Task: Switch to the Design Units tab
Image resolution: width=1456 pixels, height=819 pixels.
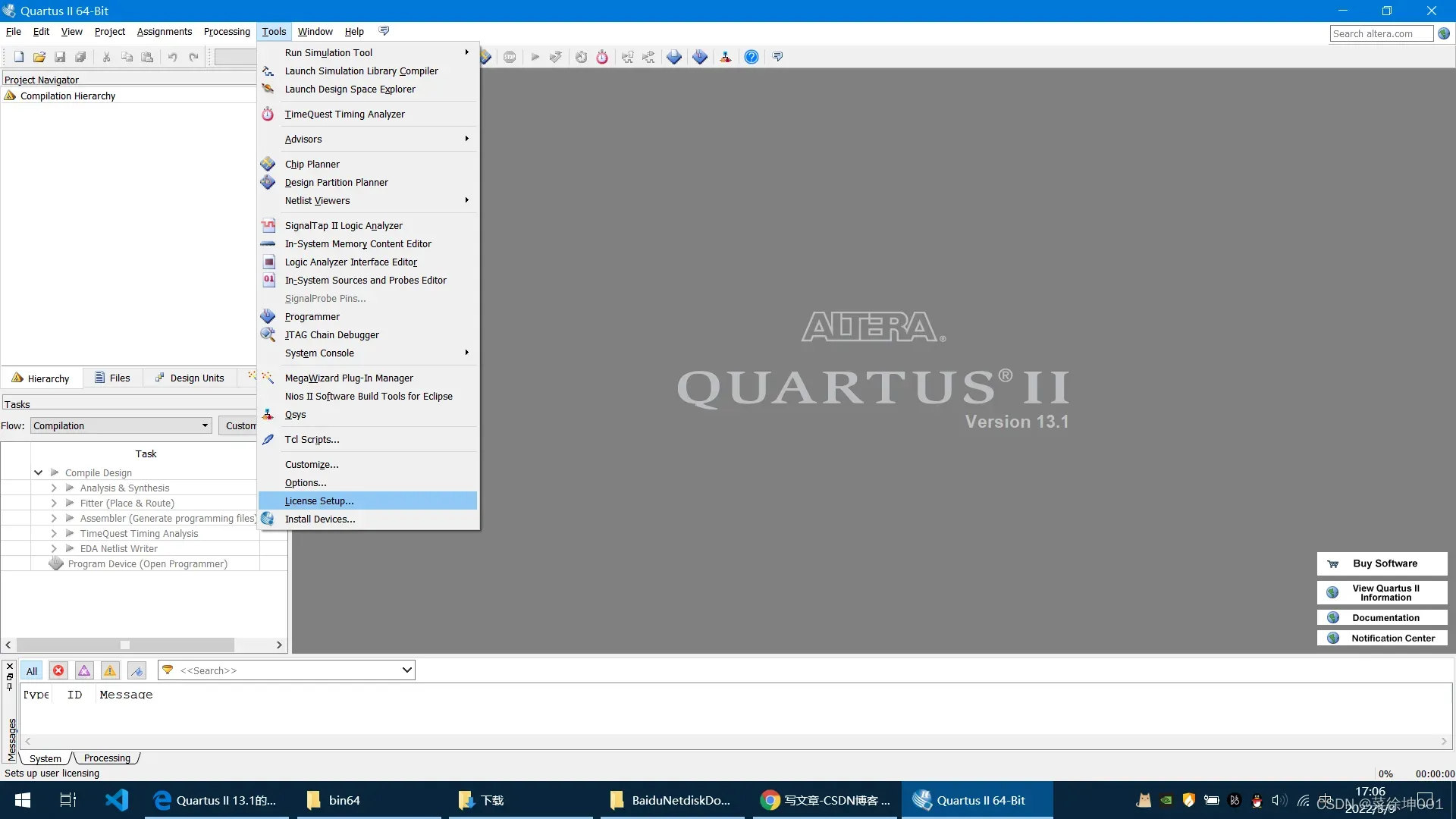Action: click(x=190, y=378)
